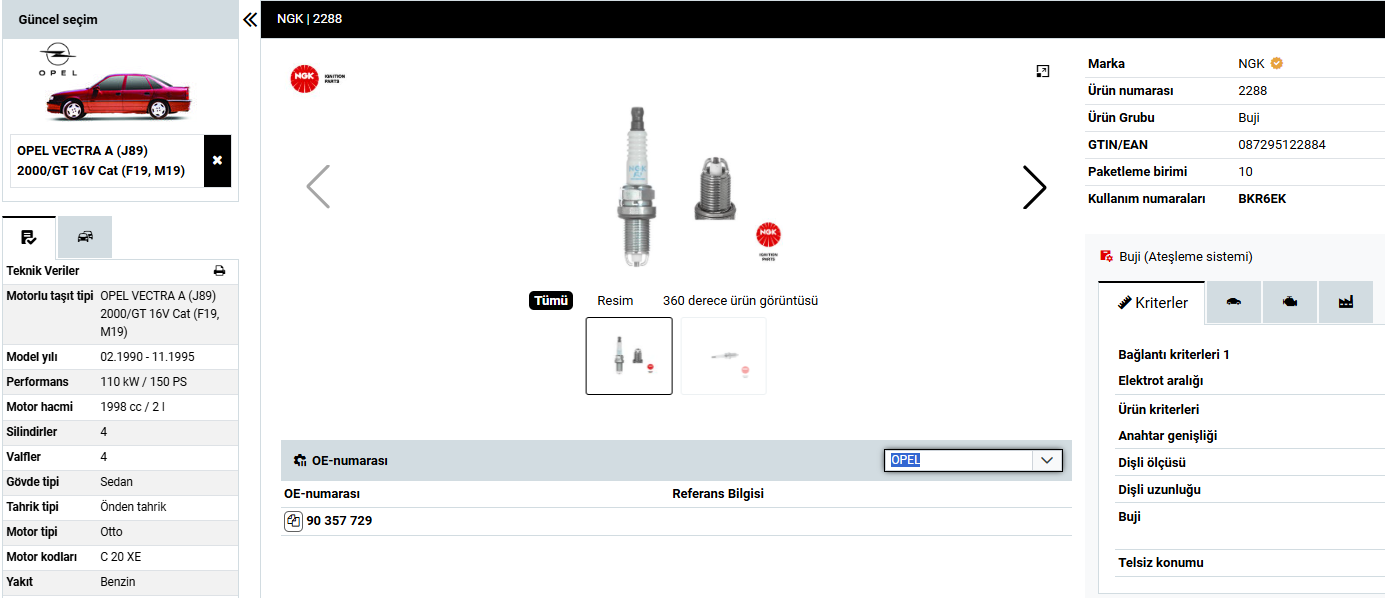
Task: Select the GTIN value 087295122884
Action: 1282,145
